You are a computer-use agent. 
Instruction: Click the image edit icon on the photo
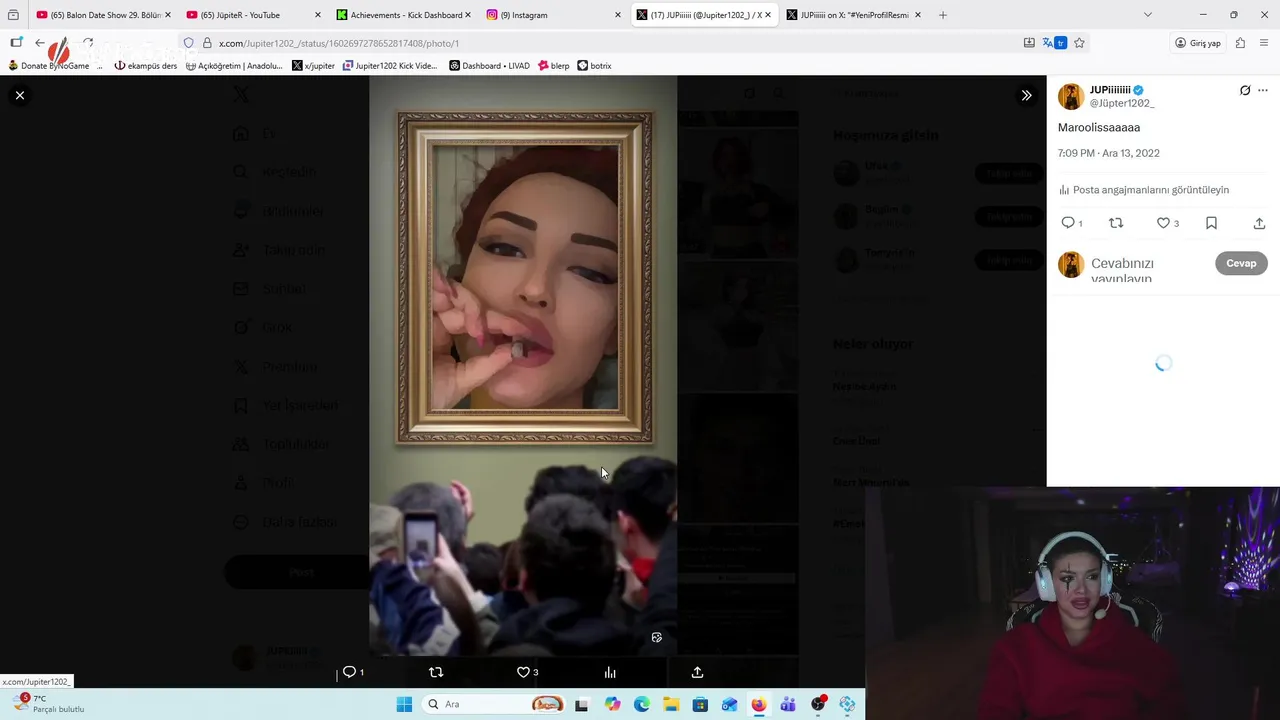tap(656, 637)
